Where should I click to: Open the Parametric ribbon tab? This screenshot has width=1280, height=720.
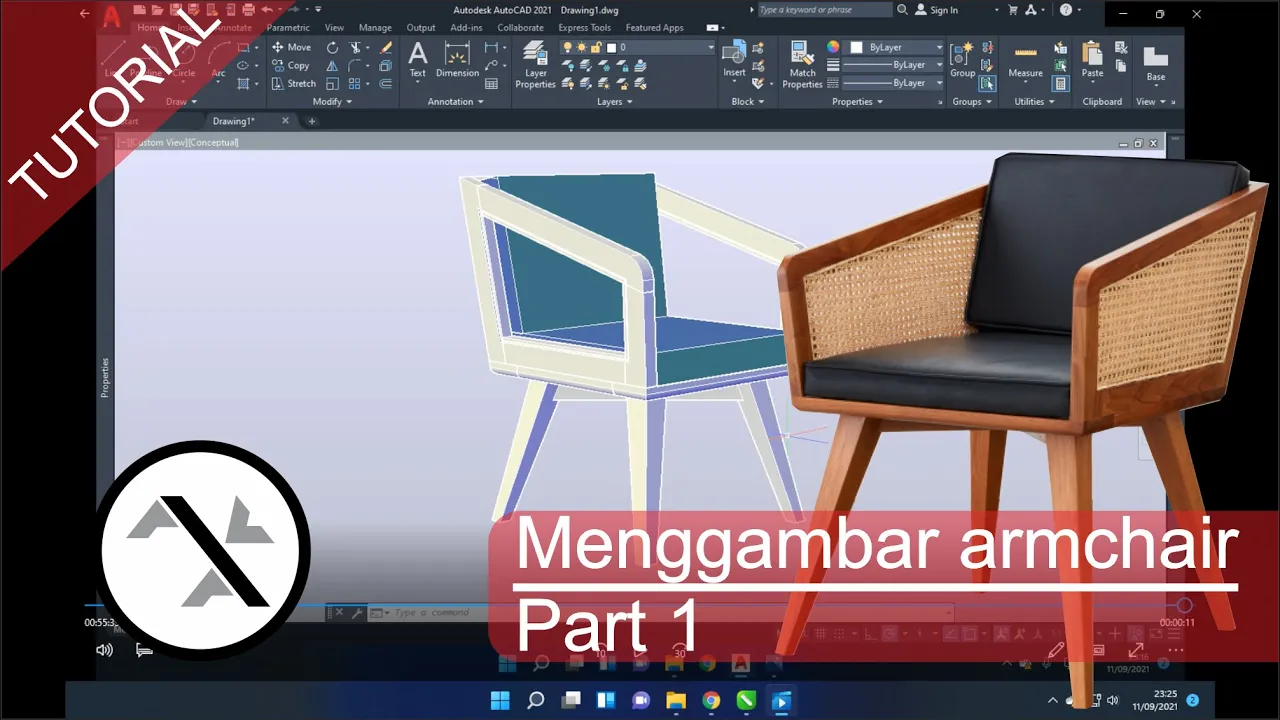click(x=288, y=28)
